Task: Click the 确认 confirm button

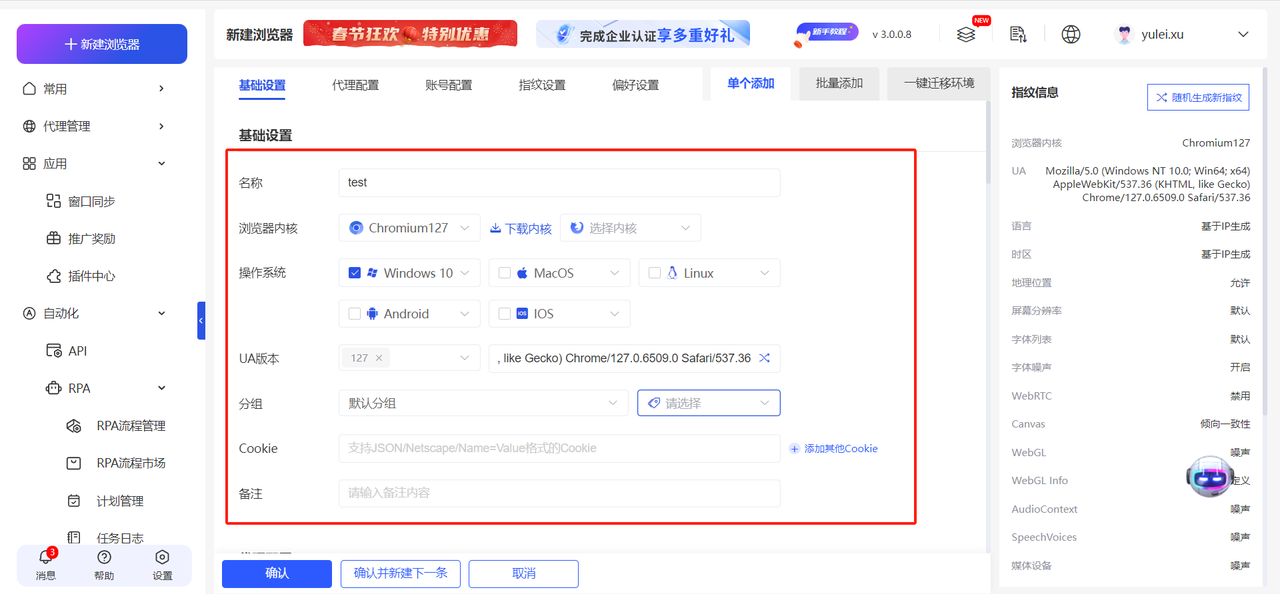Action: point(276,573)
